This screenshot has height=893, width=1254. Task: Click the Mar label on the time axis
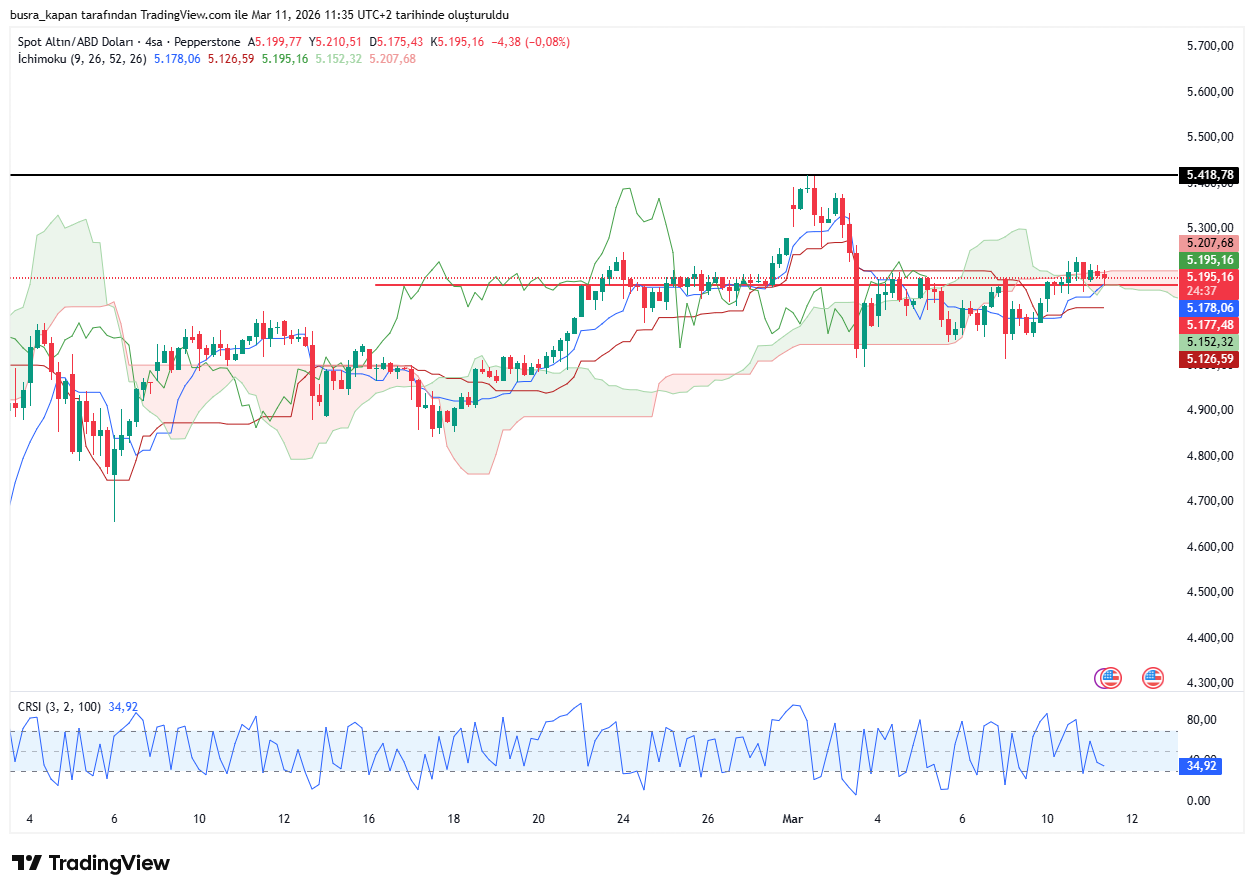click(x=792, y=819)
